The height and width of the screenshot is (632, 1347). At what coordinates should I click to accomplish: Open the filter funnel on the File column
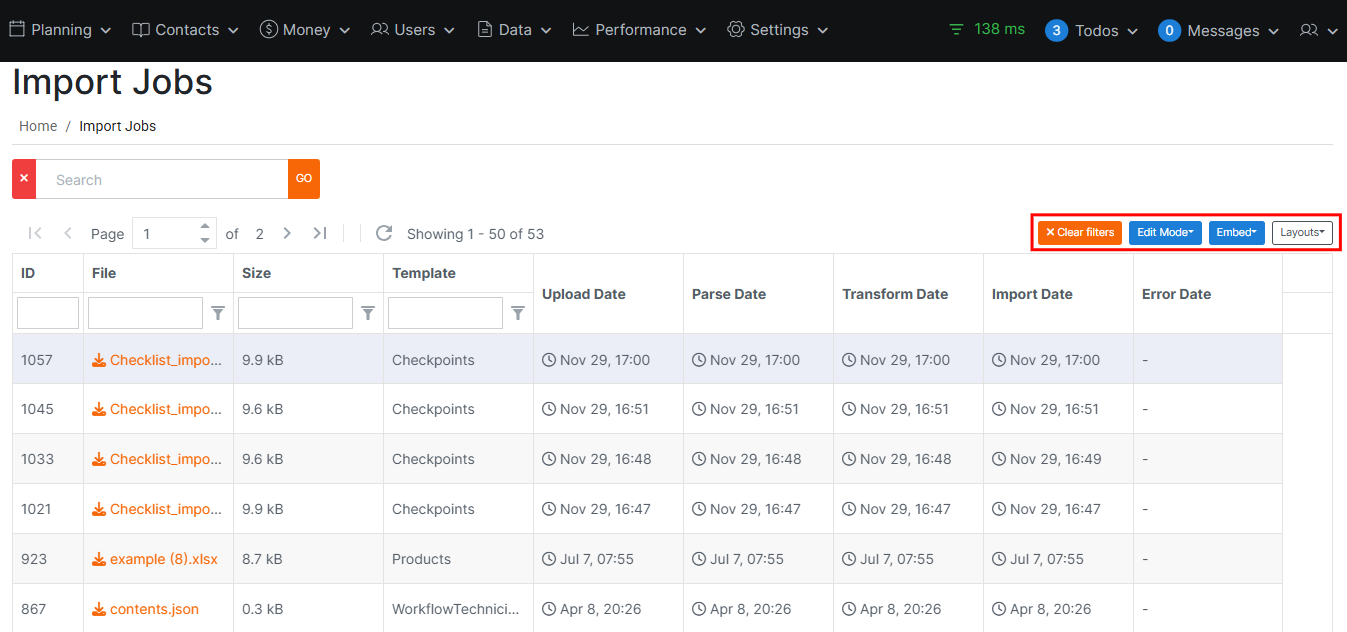click(x=218, y=313)
